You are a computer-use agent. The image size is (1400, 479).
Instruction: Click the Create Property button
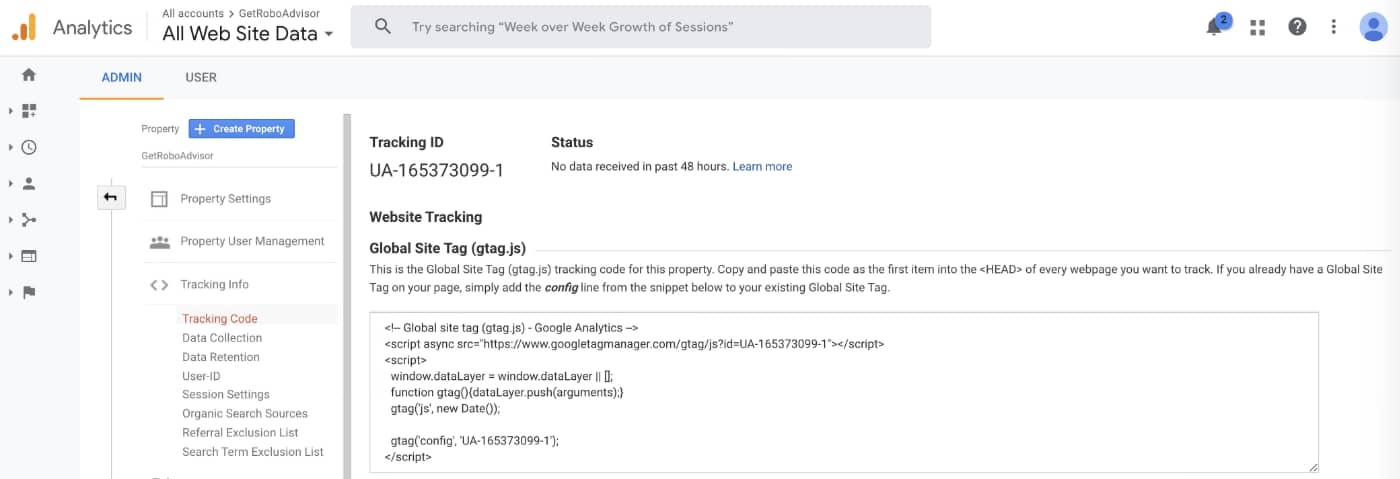(x=242, y=129)
